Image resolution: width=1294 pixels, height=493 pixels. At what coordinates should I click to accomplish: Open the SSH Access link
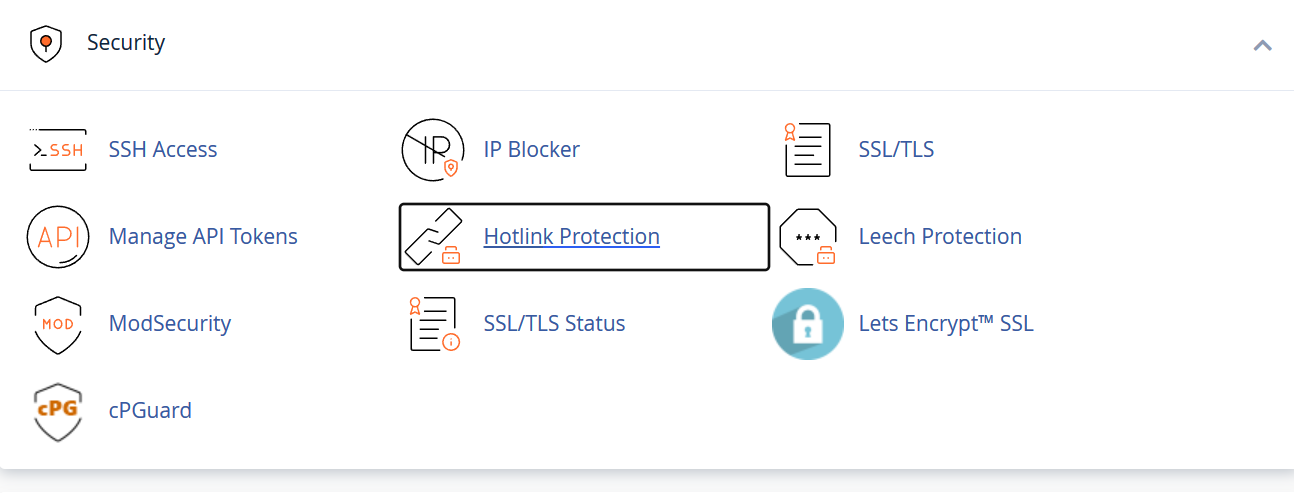(x=163, y=150)
